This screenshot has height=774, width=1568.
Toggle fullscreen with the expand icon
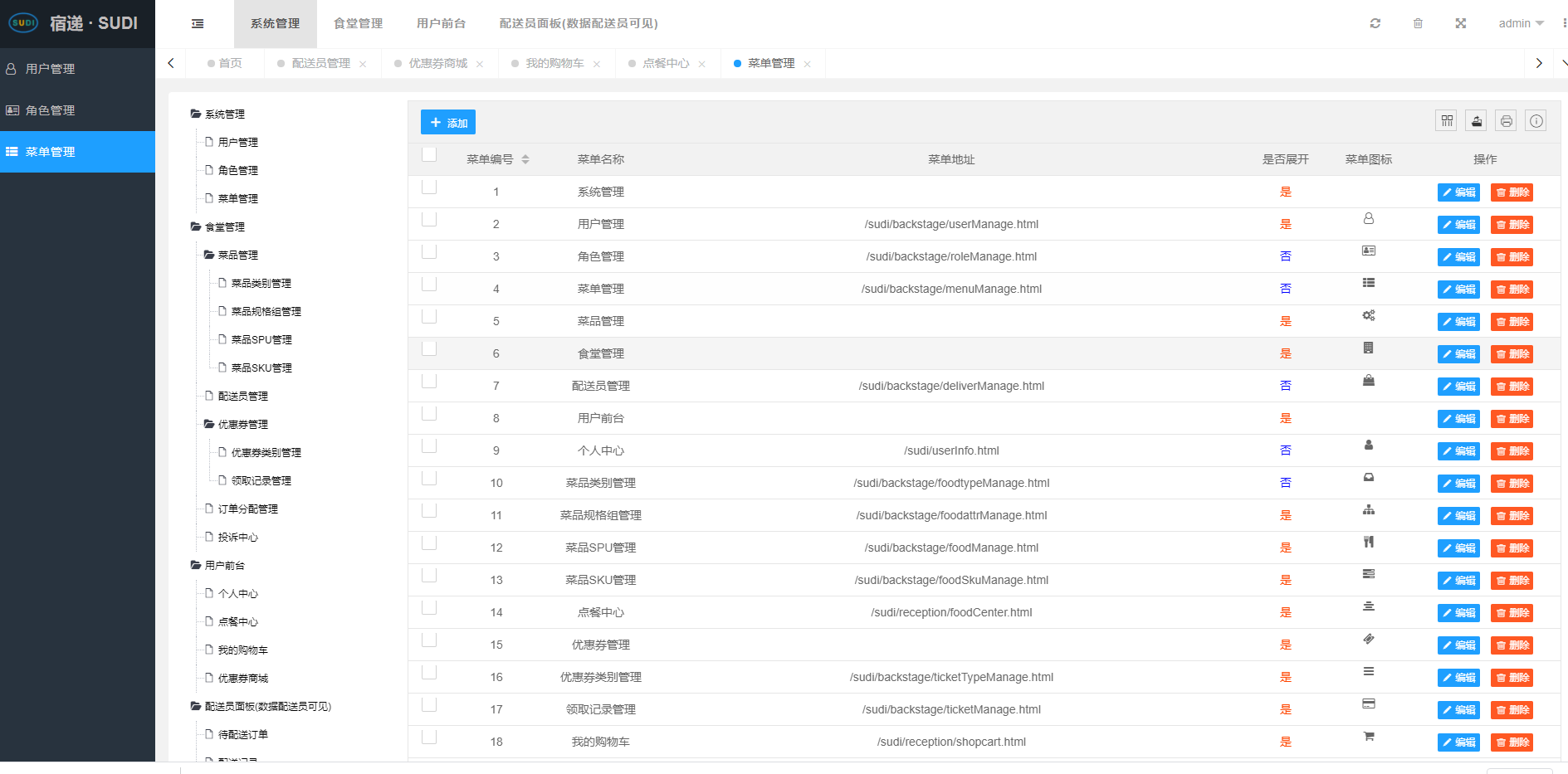[x=1461, y=23]
